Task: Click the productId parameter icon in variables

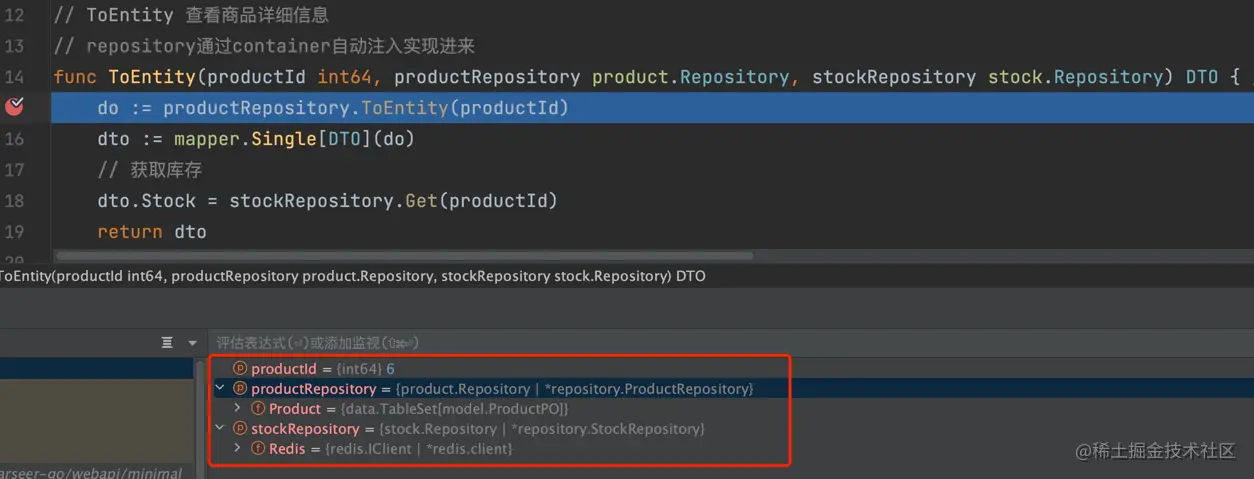Action: click(240, 369)
